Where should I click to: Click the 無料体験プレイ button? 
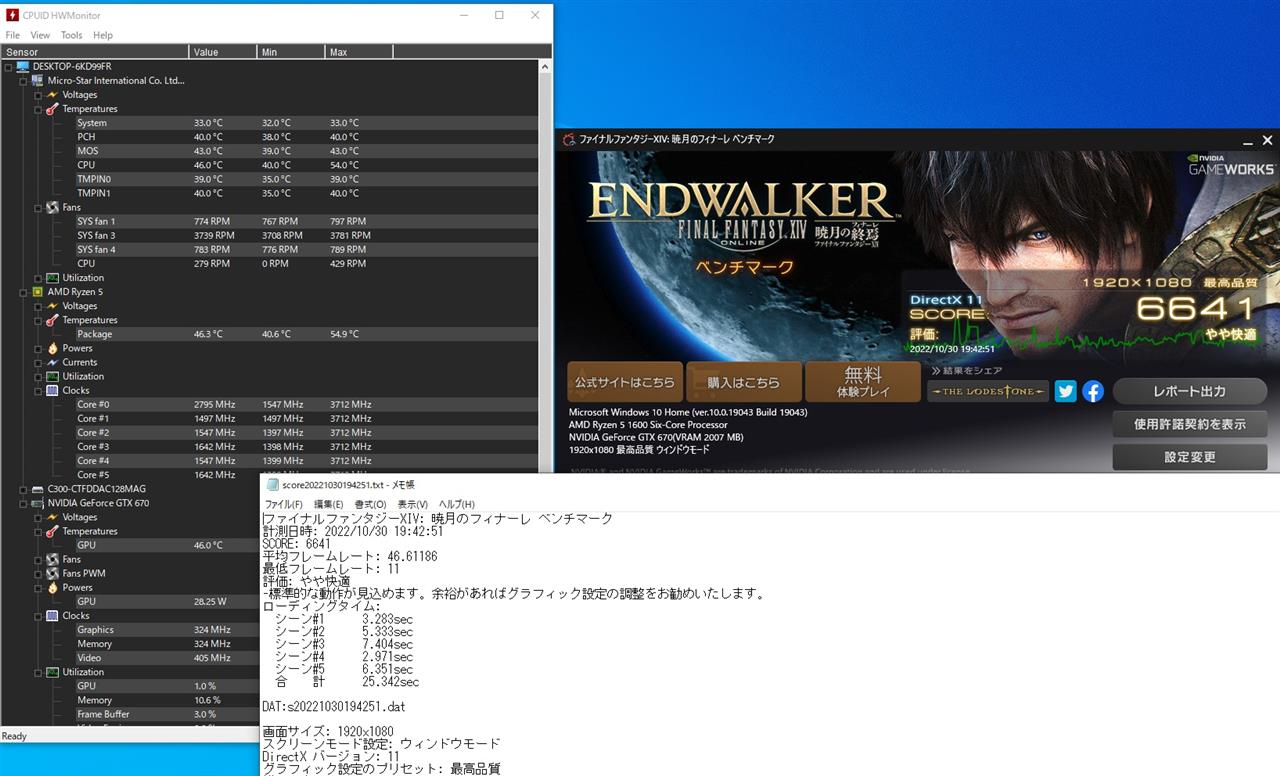pos(862,382)
